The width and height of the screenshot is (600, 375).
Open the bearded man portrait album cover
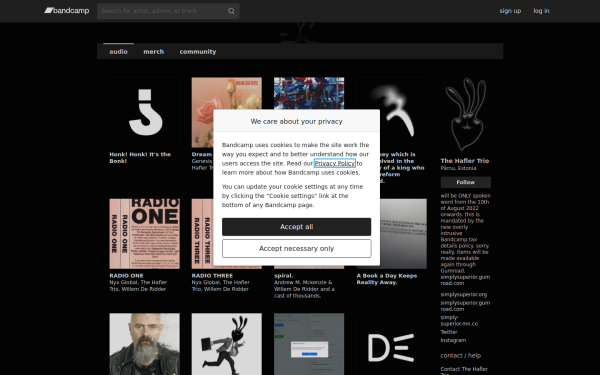[144, 344]
